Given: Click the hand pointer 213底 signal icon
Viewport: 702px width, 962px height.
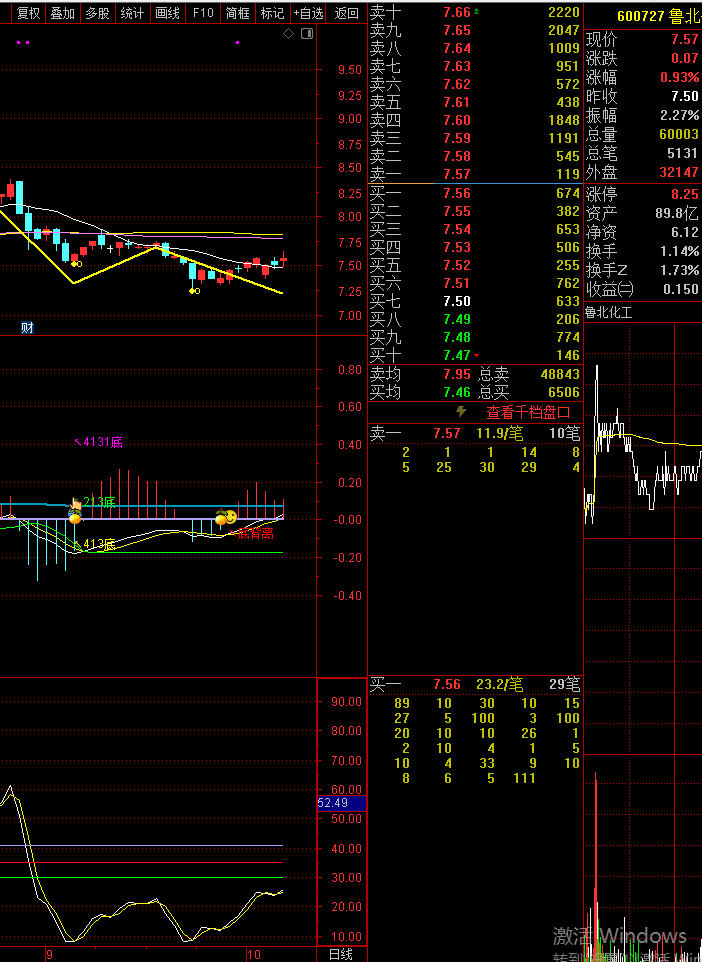Looking at the screenshot, I should click(75, 505).
